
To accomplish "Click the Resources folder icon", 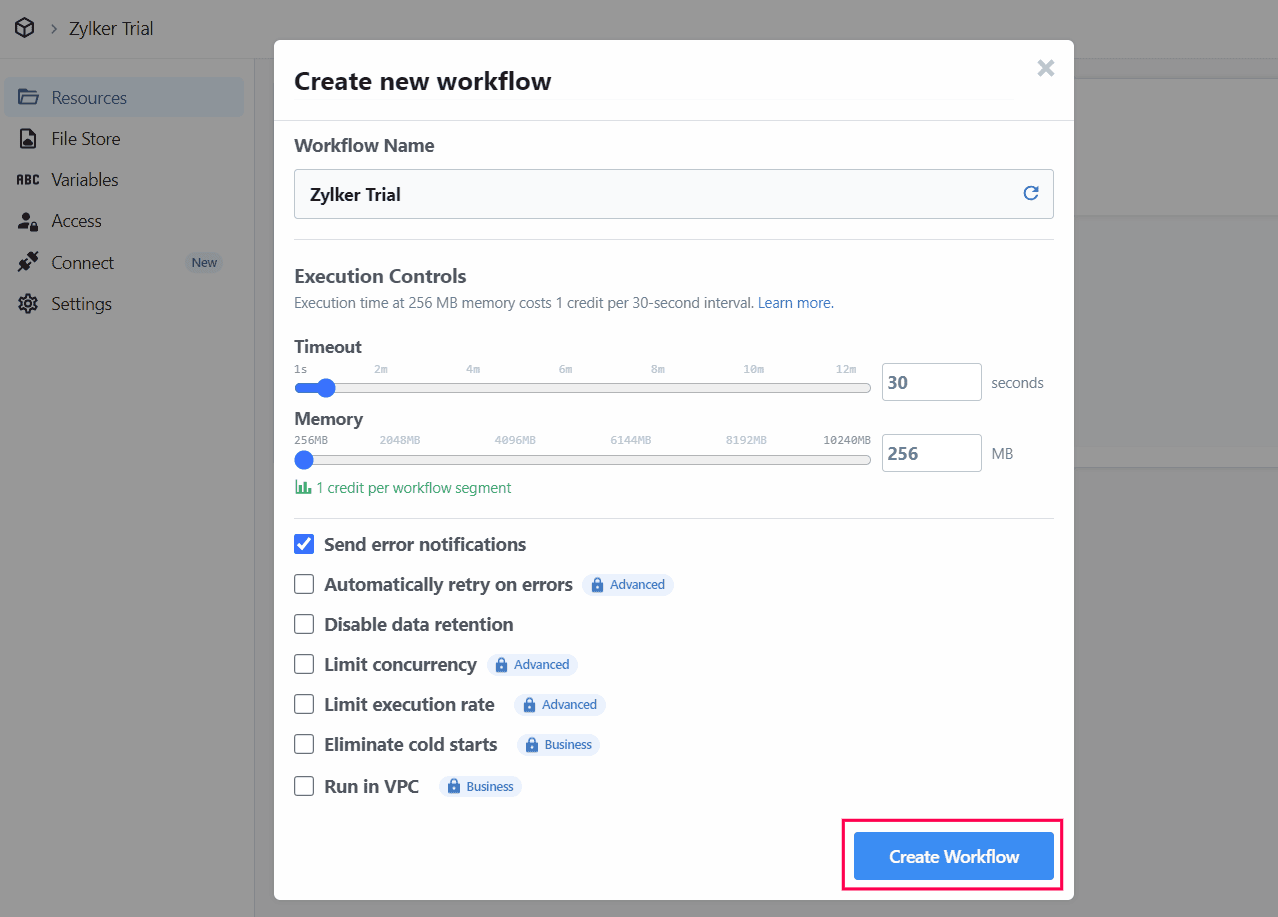I will click(28, 97).
